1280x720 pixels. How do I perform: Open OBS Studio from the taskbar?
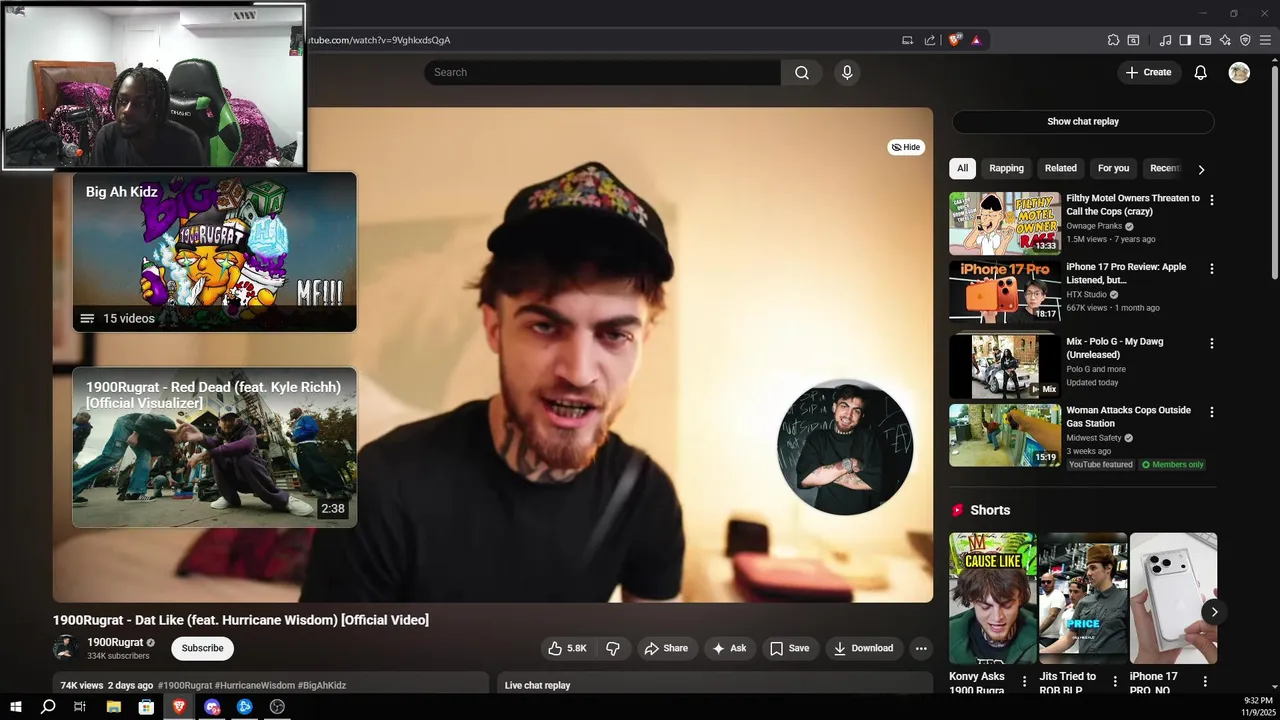[x=277, y=707]
